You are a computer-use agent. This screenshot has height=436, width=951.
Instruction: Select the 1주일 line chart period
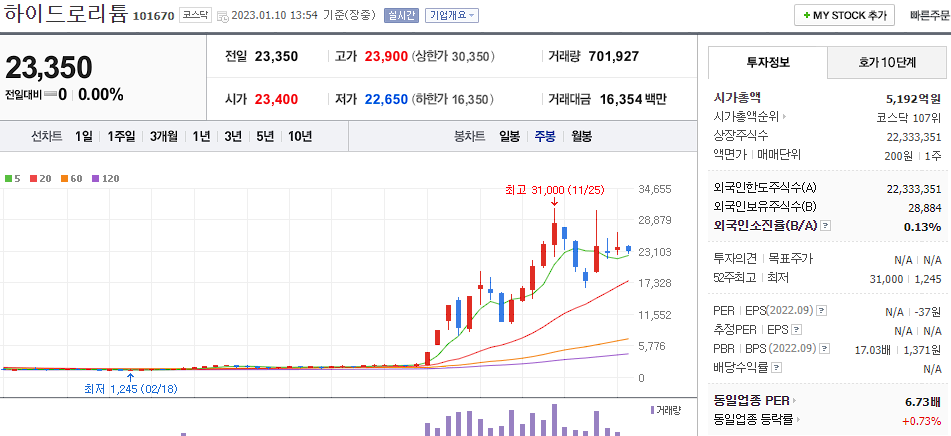(121, 136)
